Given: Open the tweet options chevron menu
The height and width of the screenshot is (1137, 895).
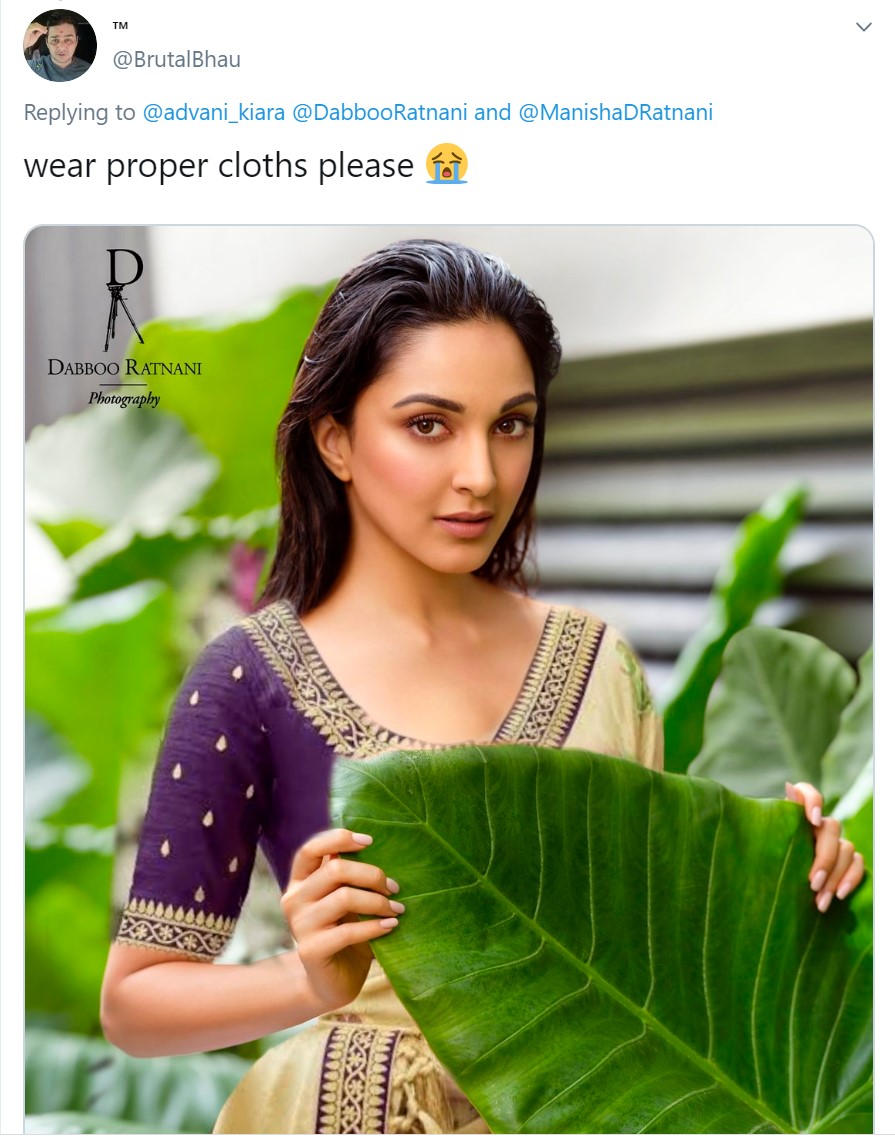Looking at the screenshot, I should [x=863, y=28].
